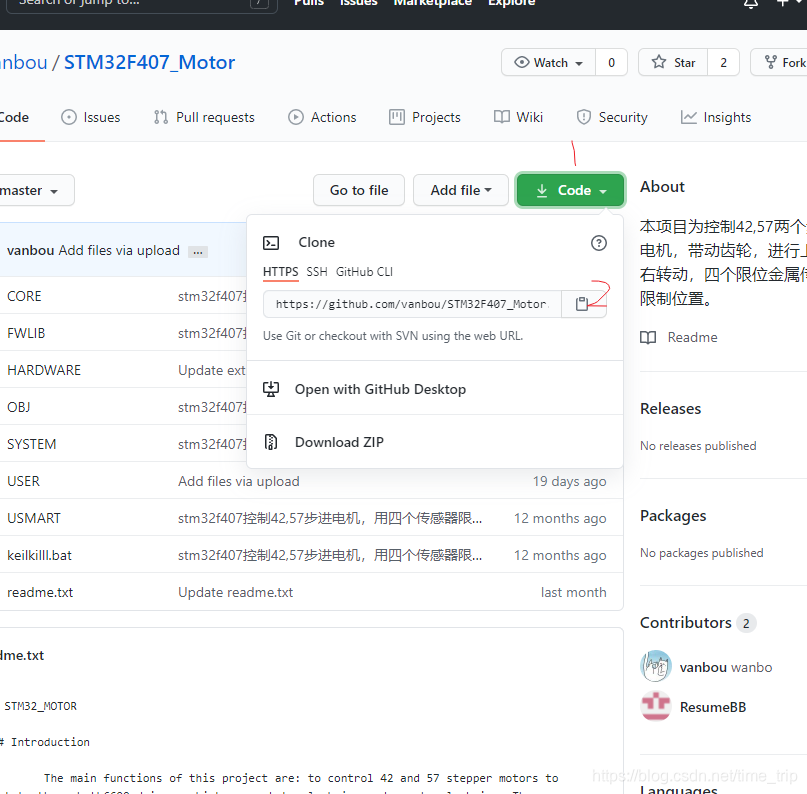Click Marketplace in the top navigation bar
Screen dimensions: 807x794
432,3
